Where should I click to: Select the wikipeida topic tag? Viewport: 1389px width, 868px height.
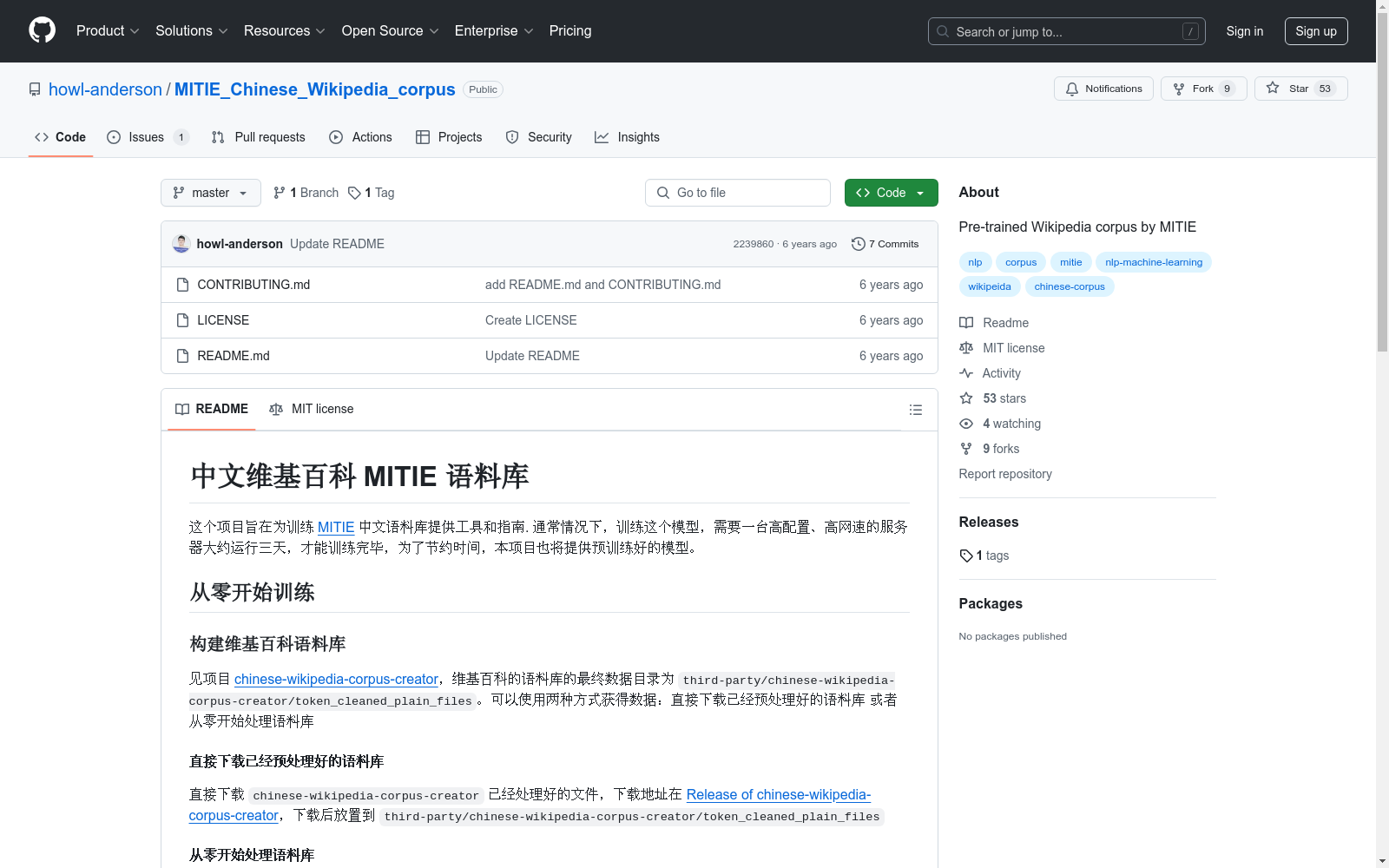tap(990, 286)
